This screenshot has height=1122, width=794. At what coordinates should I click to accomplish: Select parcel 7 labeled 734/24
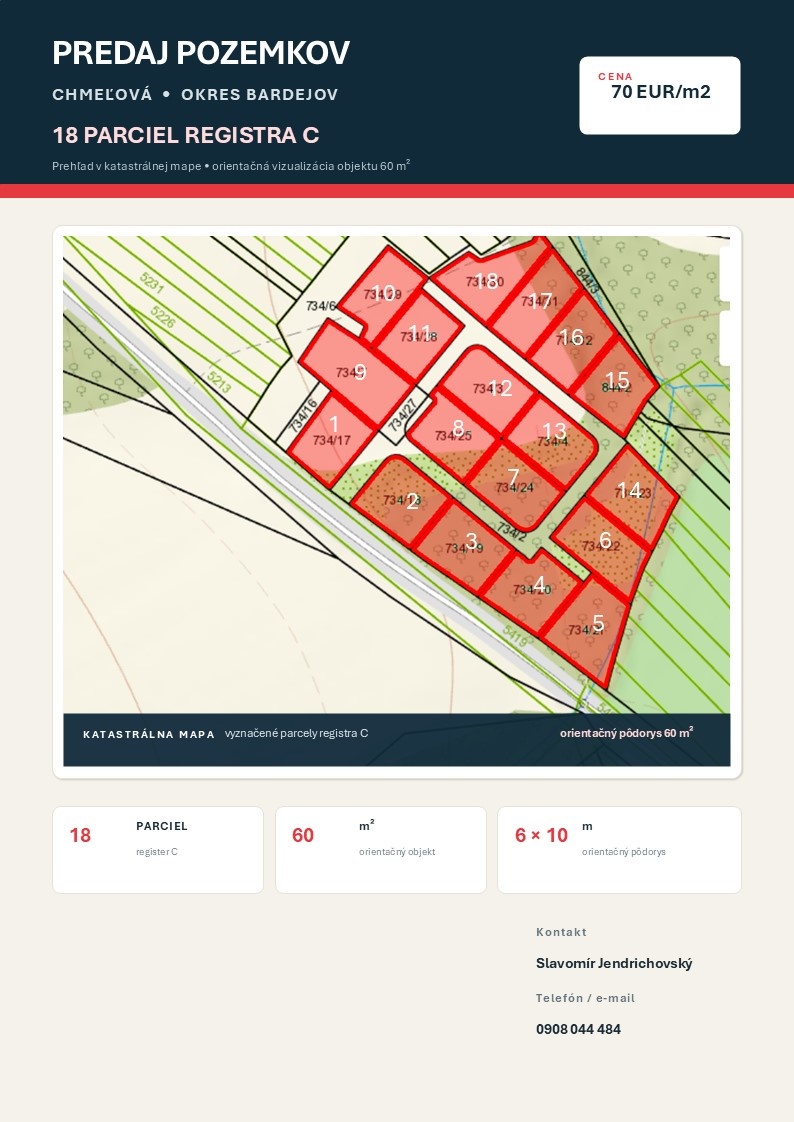tap(514, 485)
